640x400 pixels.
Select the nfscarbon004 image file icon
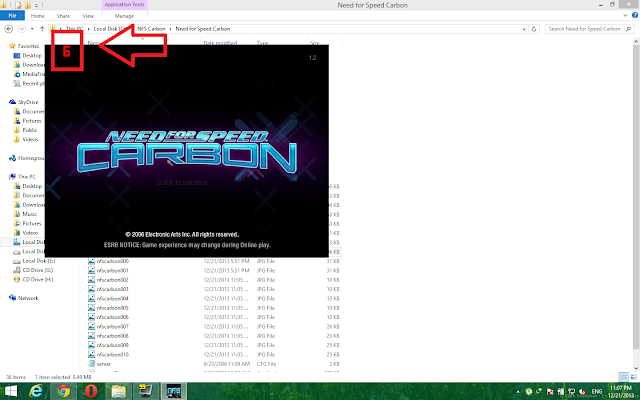click(x=91, y=298)
